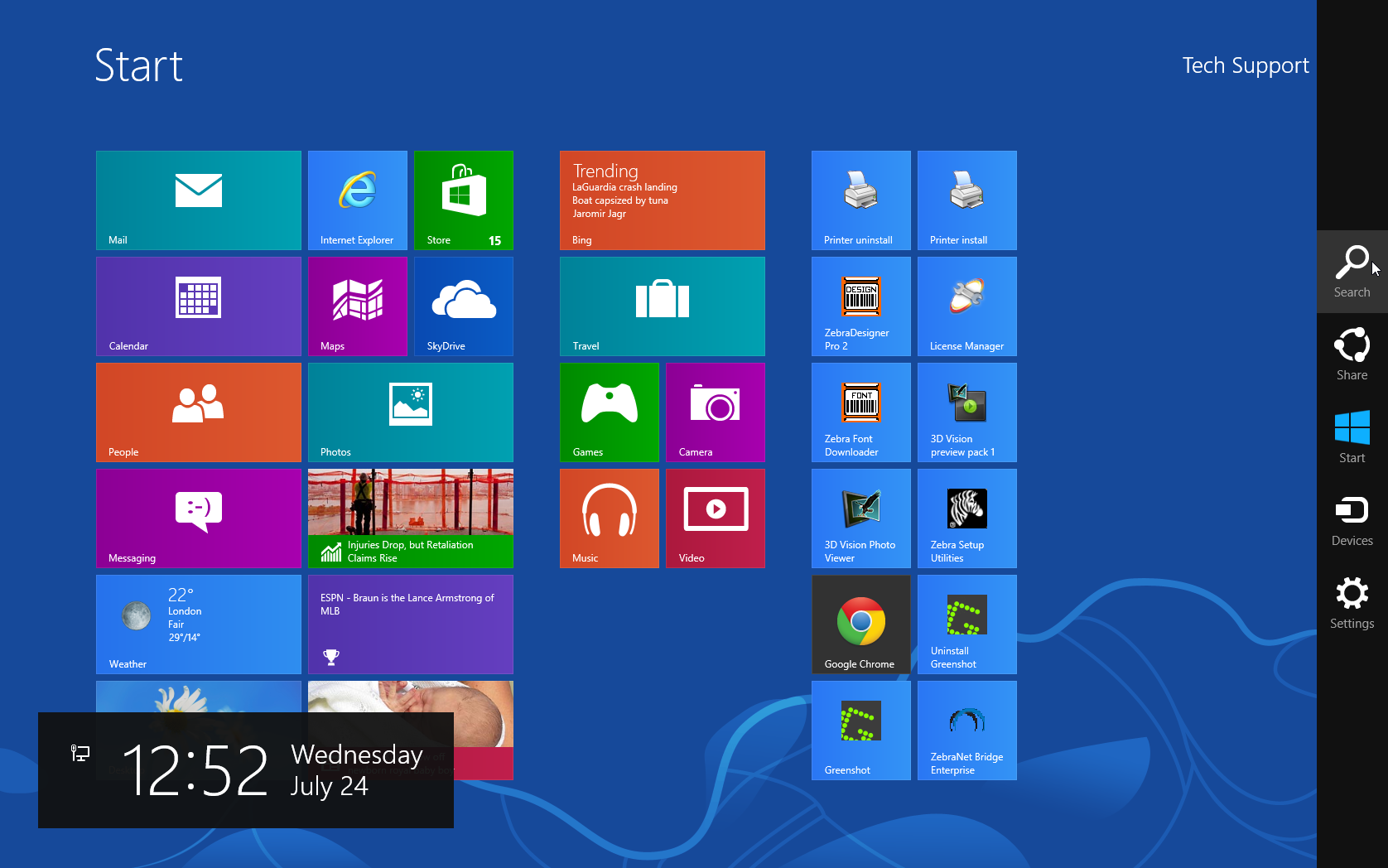Open the Settings charm
Screen dimensions: 1388x868
(1352, 602)
